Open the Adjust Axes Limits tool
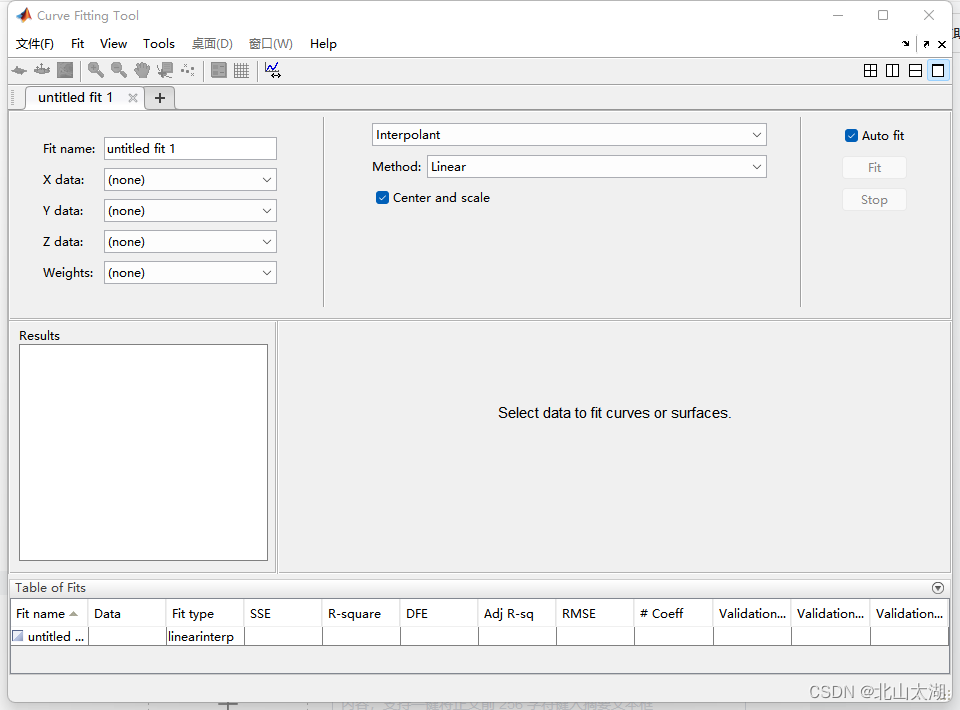 tap(272, 70)
